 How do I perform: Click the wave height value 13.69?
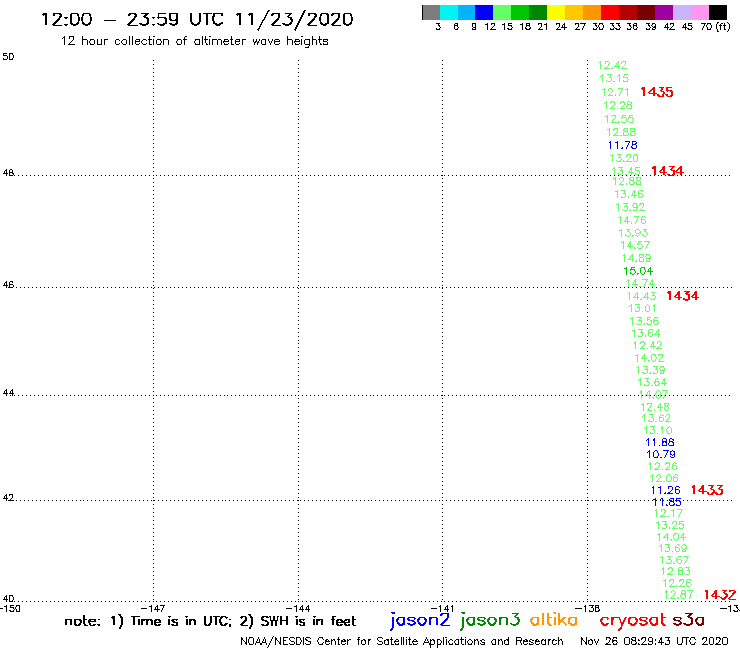point(673,549)
